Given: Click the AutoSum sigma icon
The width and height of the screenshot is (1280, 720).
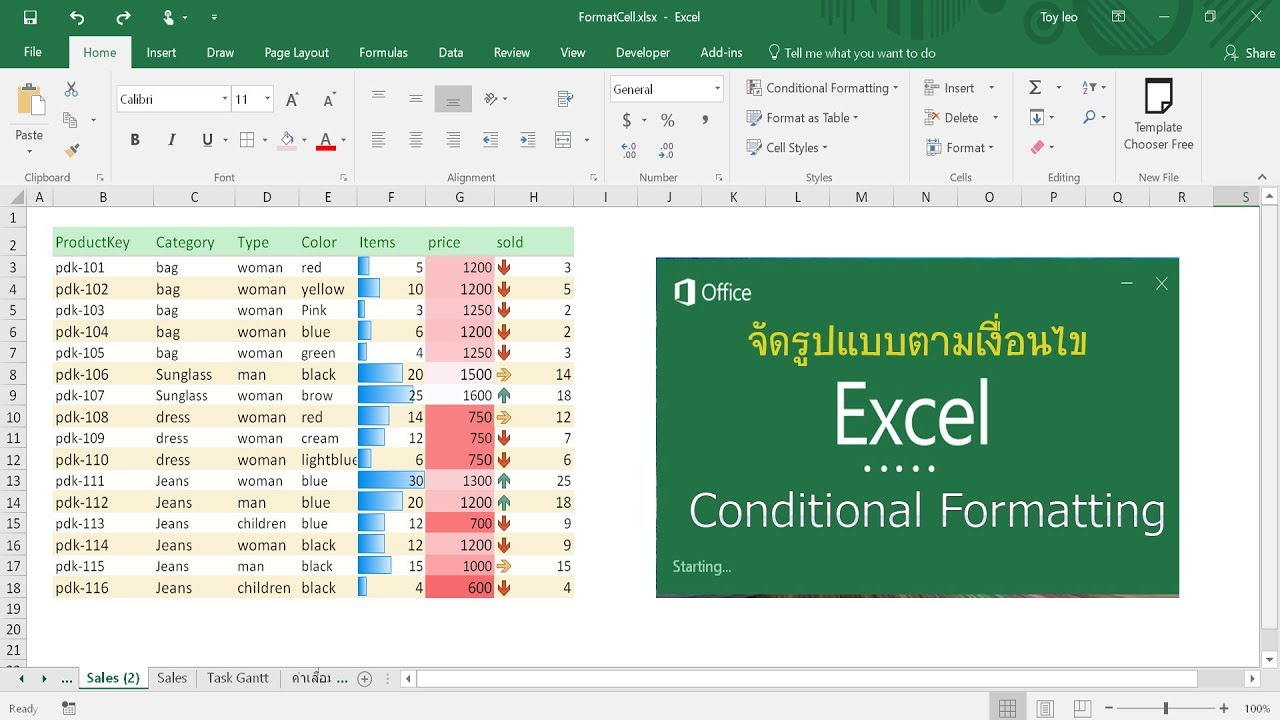Looking at the screenshot, I should 1035,88.
